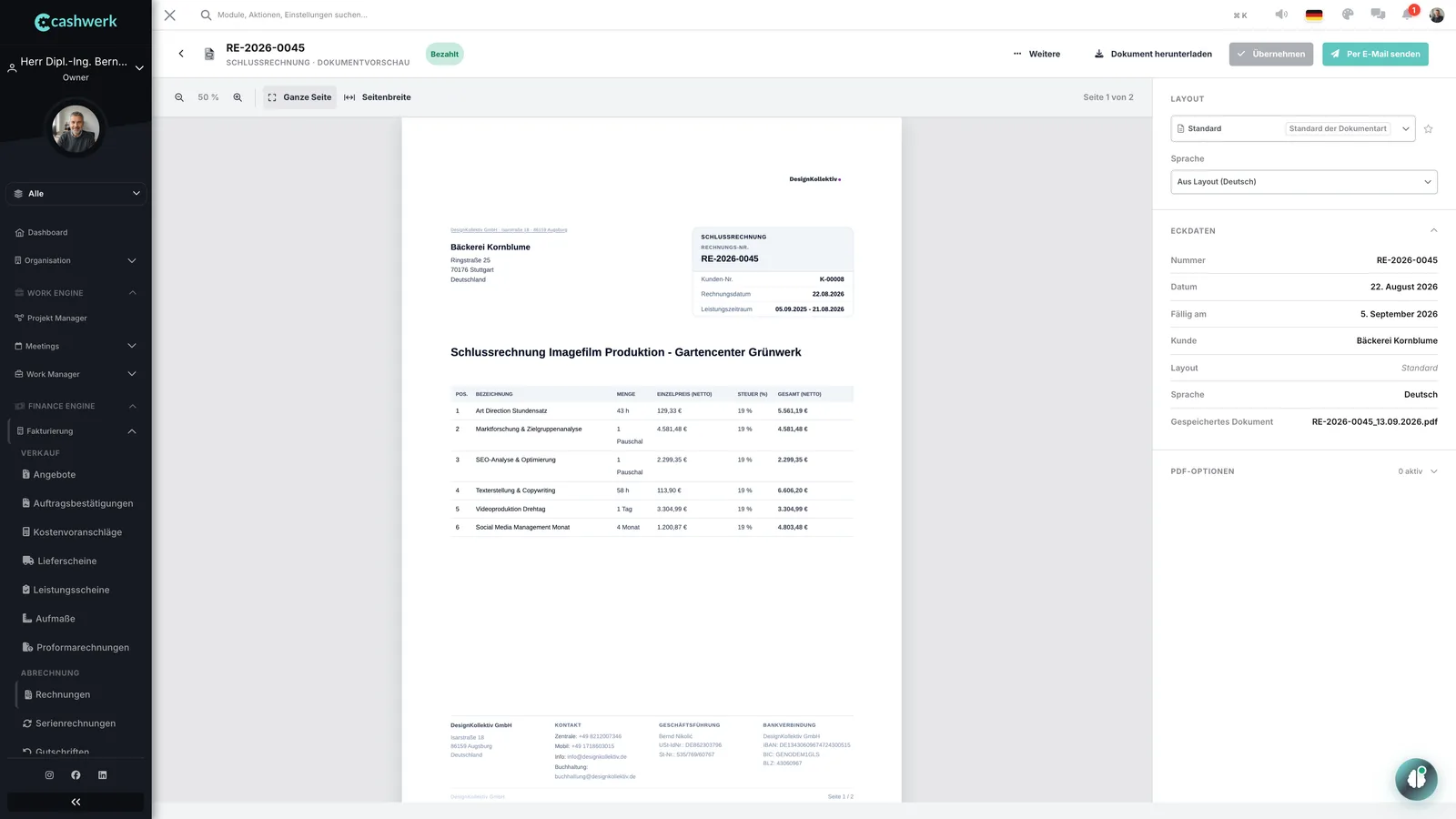Click Dokument herunterladen
This screenshot has height=819, width=1456.
(x=1153, y=54)
